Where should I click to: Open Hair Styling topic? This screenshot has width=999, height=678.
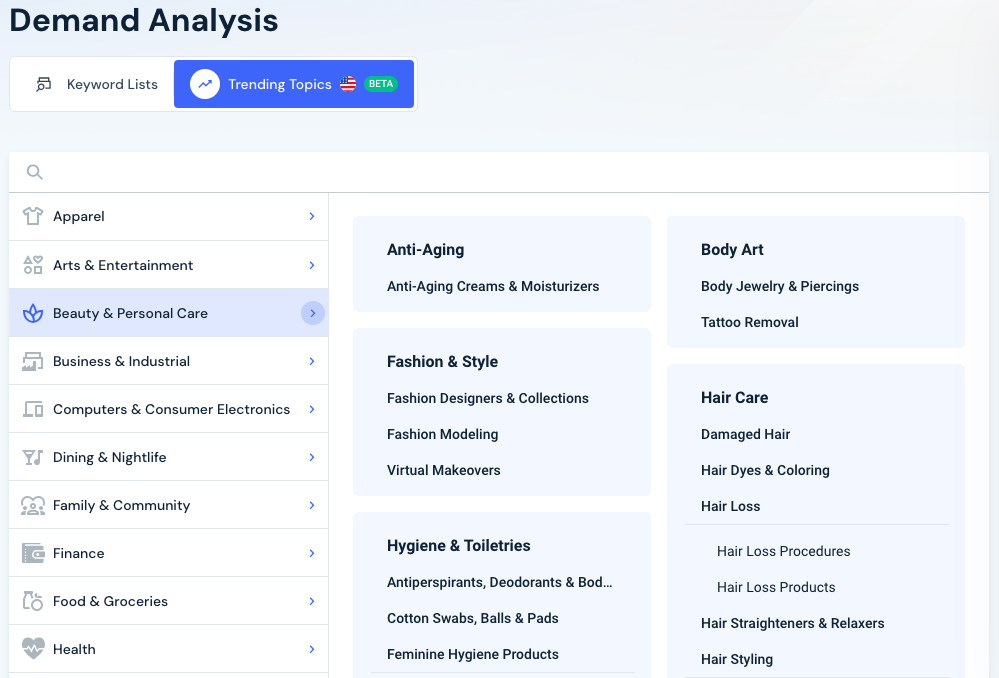[737, 660]
